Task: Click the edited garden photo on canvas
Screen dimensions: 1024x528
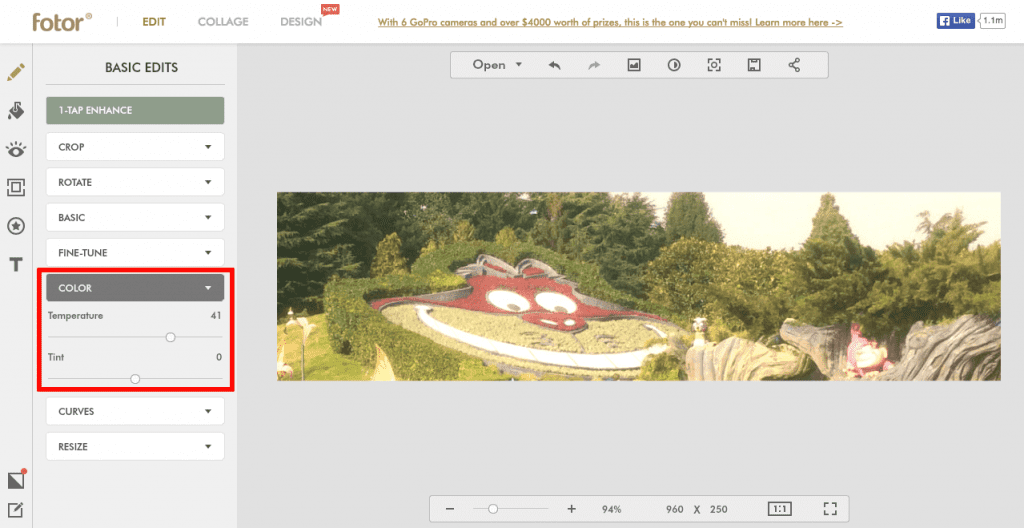Action: [x=639, y=286]
